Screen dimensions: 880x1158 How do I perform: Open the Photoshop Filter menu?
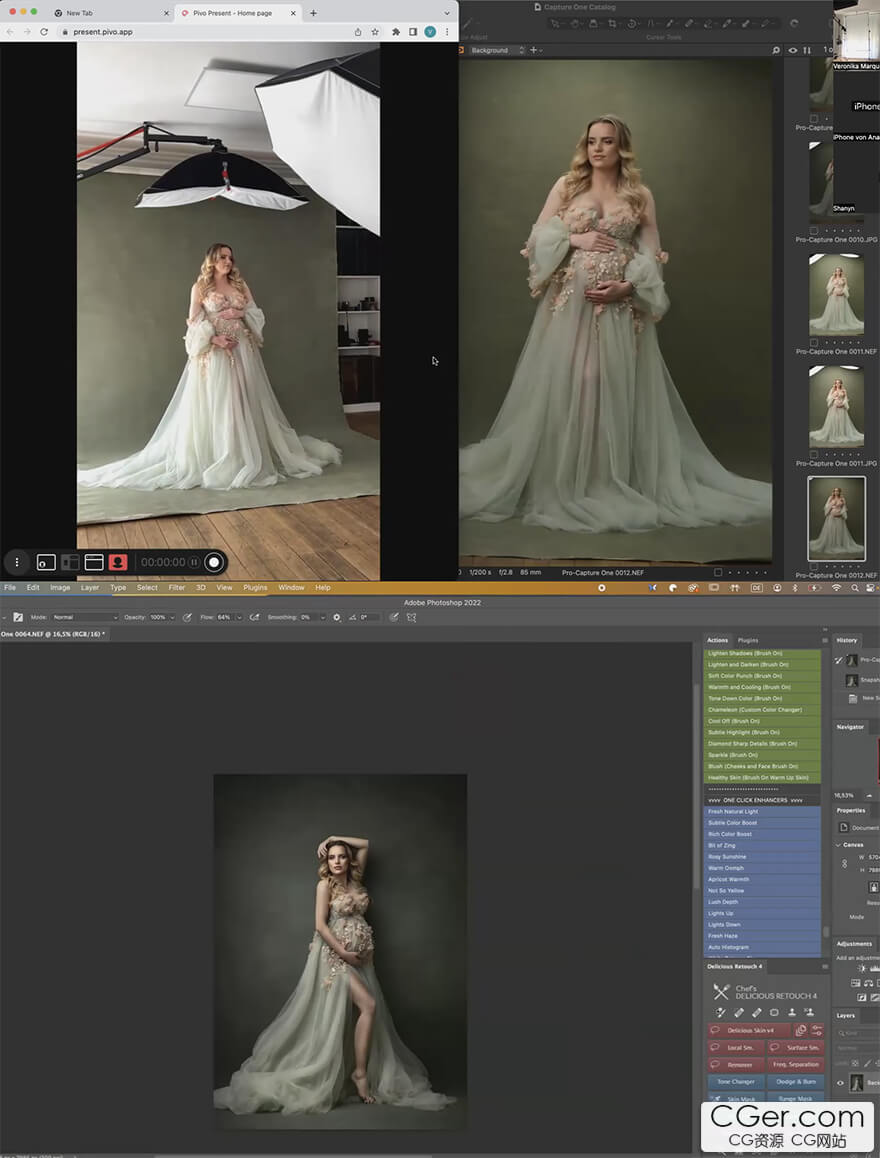177,588
